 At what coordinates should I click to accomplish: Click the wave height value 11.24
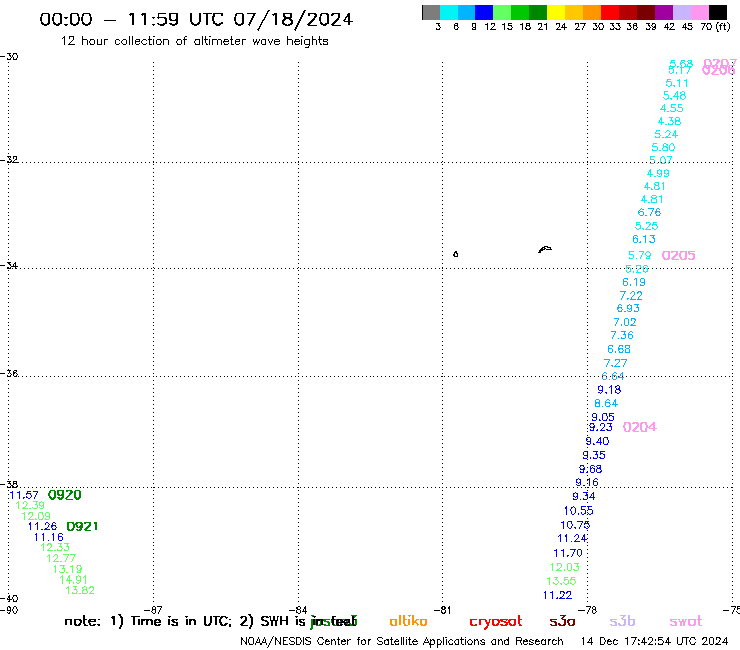572,539
